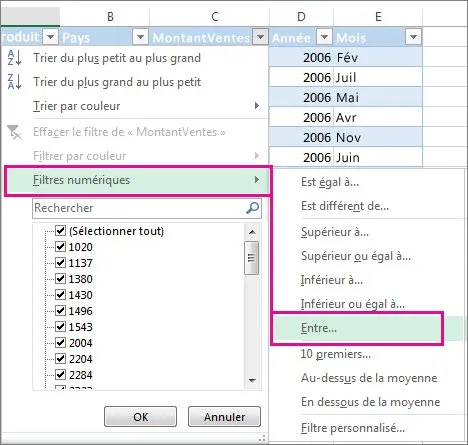Select Au-dessus de la moyenne
The image size is (468, 445).
tap(369, 378)
